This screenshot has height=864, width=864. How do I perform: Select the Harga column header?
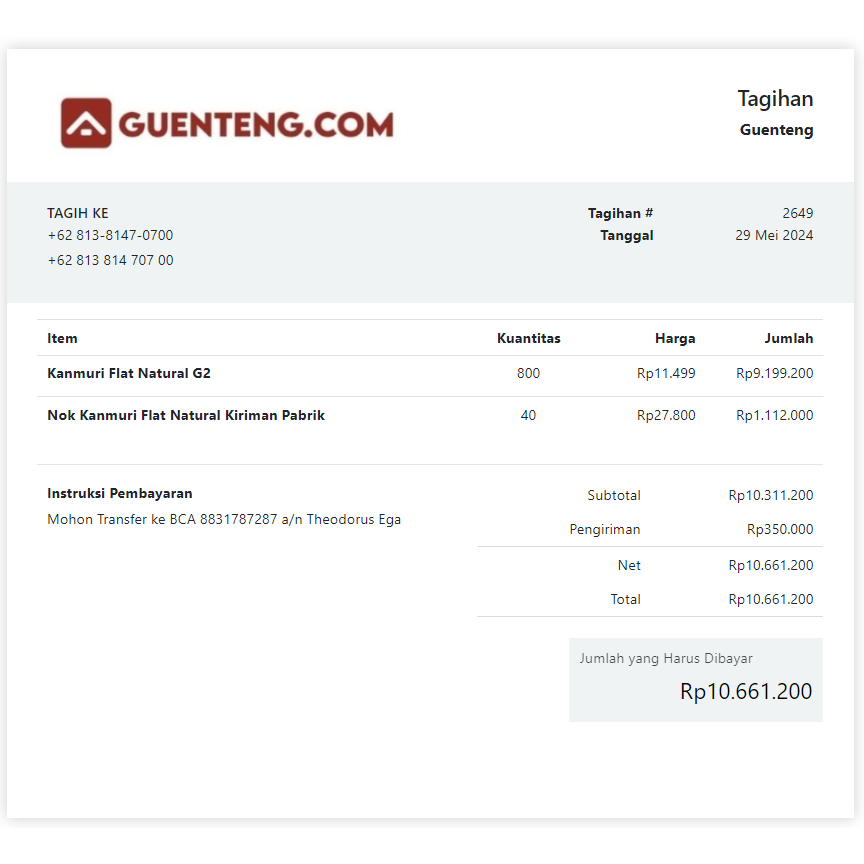click(x=675, y=338)
